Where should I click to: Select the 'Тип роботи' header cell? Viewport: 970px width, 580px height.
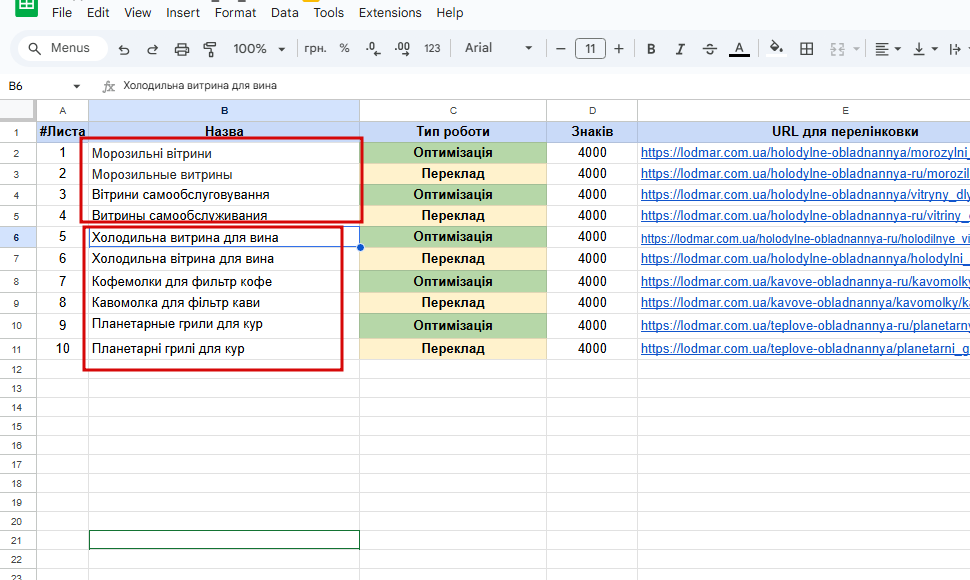point(453,132)
